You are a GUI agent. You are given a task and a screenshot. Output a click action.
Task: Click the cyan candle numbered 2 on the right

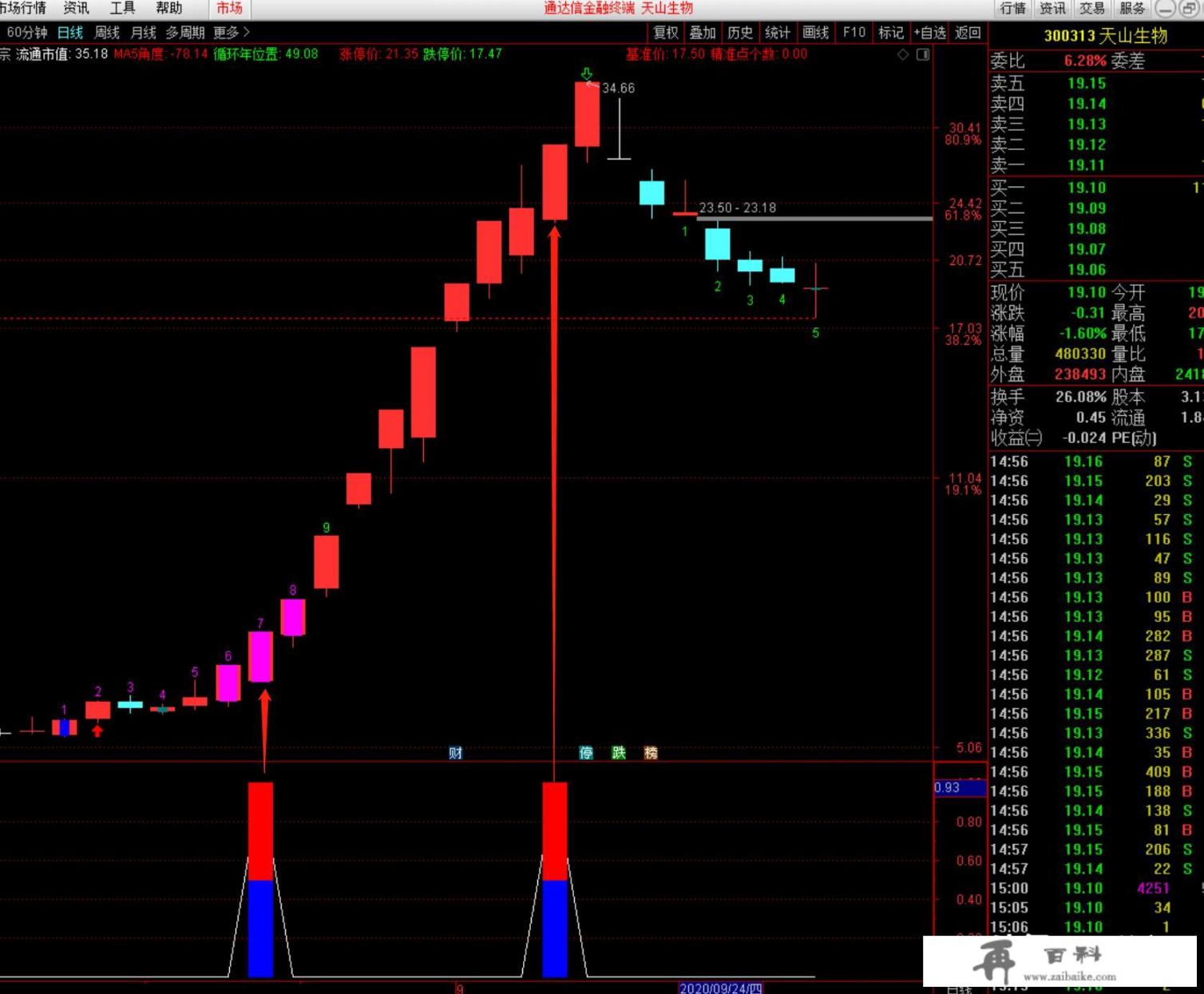[x=717, y=244]
